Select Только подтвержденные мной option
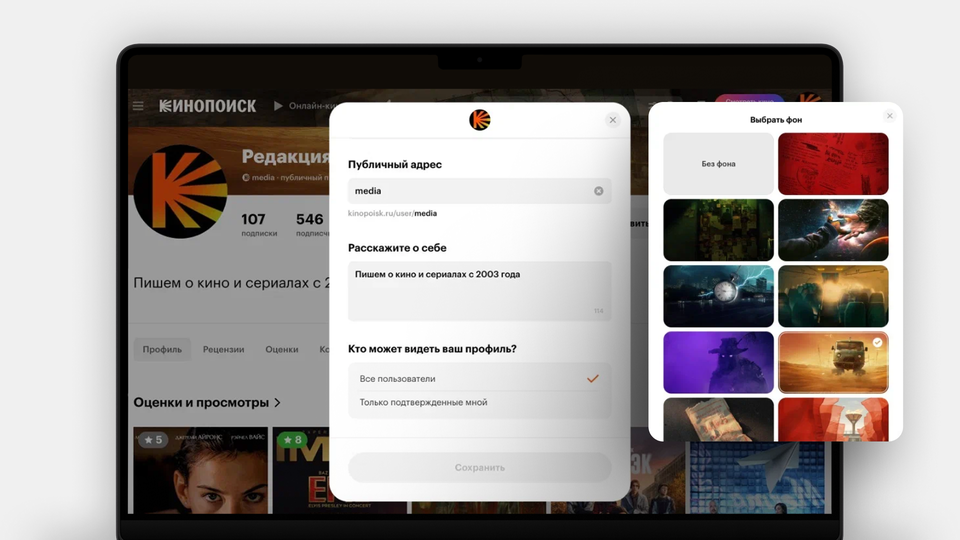Image resolution: width=960 pixels, height=540 pixels. click(479, 402)
